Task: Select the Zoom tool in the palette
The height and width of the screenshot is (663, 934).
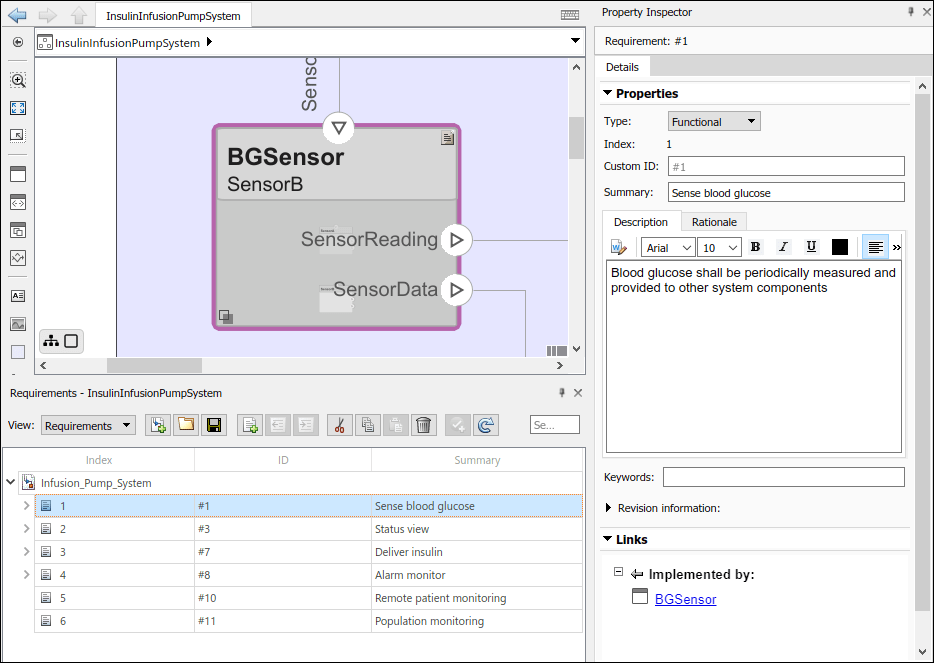Action: (x=16, y=80)
